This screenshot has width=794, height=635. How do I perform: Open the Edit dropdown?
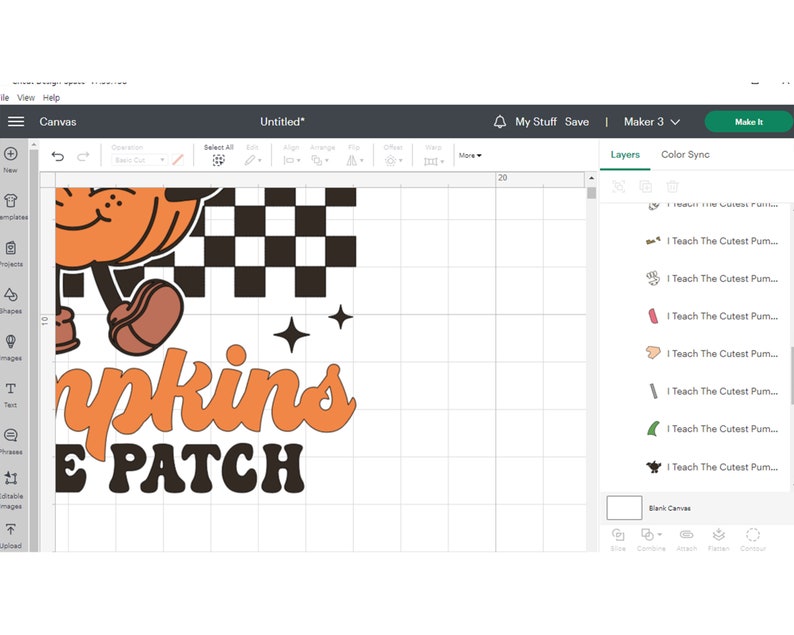pyautogui.click(x=253, y=161)
